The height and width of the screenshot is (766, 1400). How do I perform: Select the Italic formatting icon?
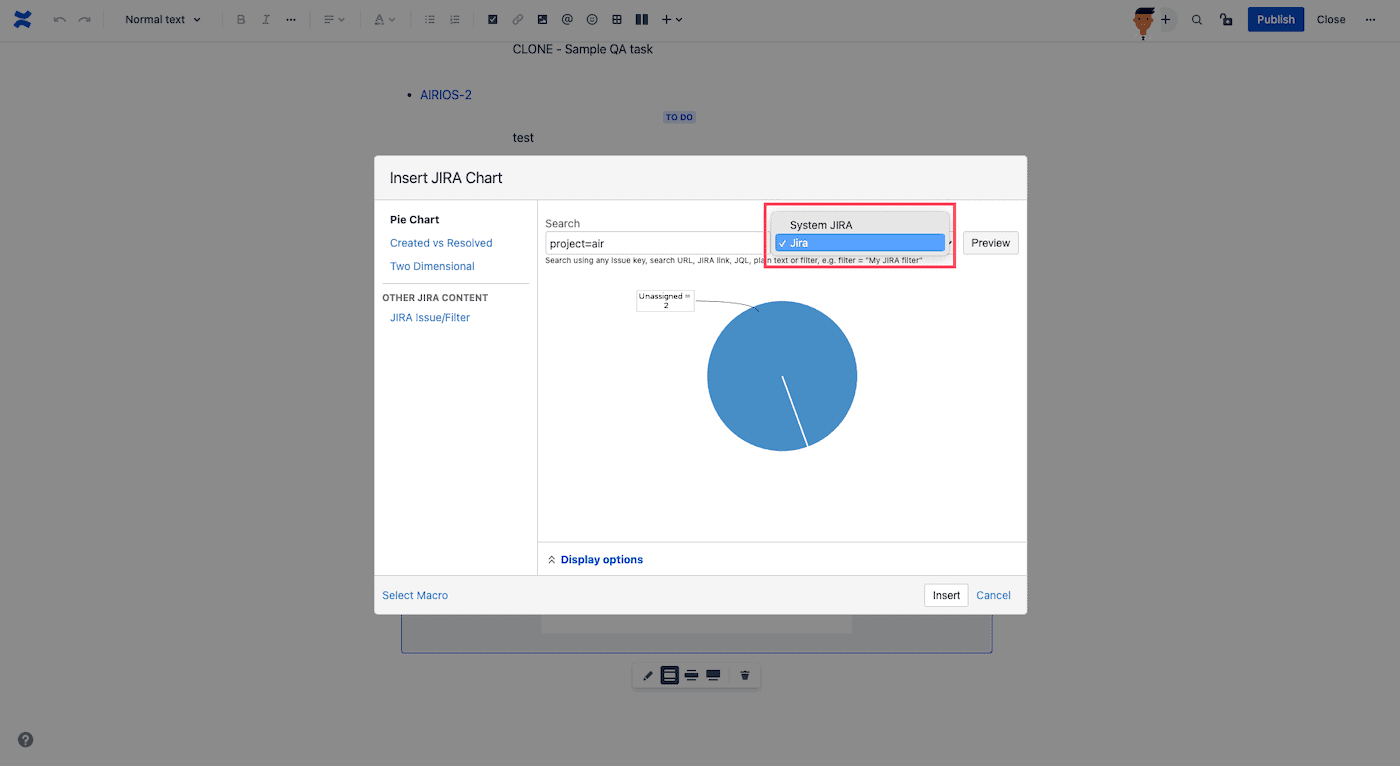tap(265, 19)
